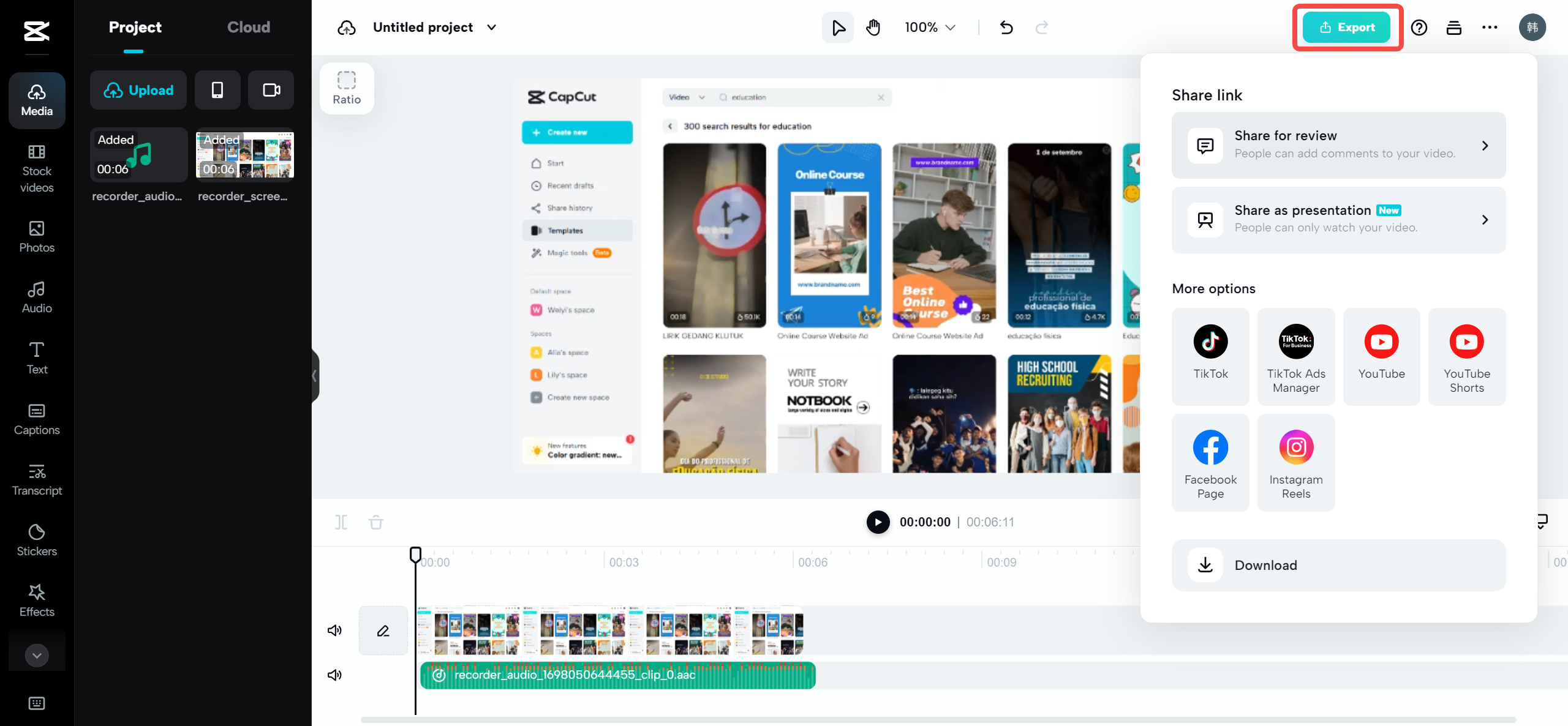Open the screen recorder icon
Screen dimensions: 1568x726
271,90
